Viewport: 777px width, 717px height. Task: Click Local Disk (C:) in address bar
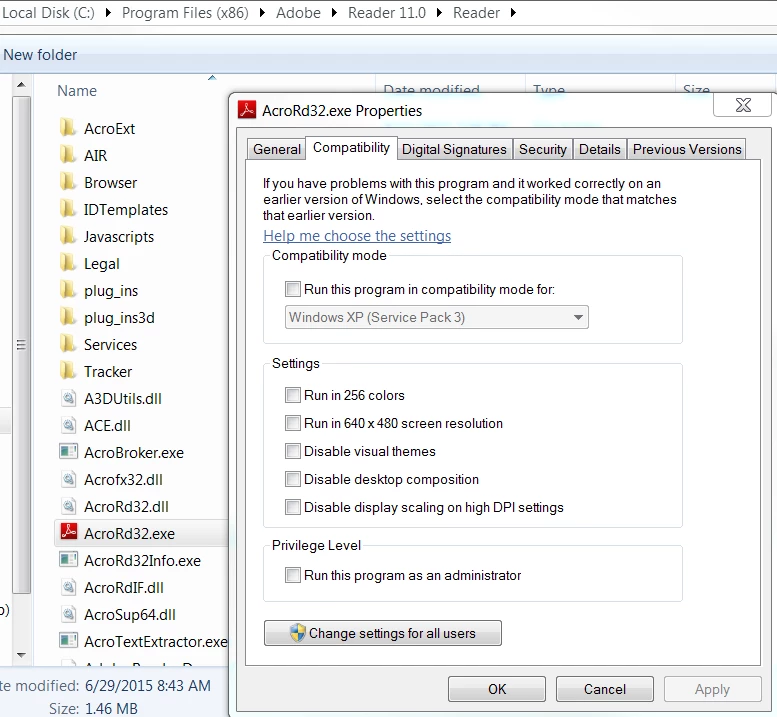click(x=48, y=13)
